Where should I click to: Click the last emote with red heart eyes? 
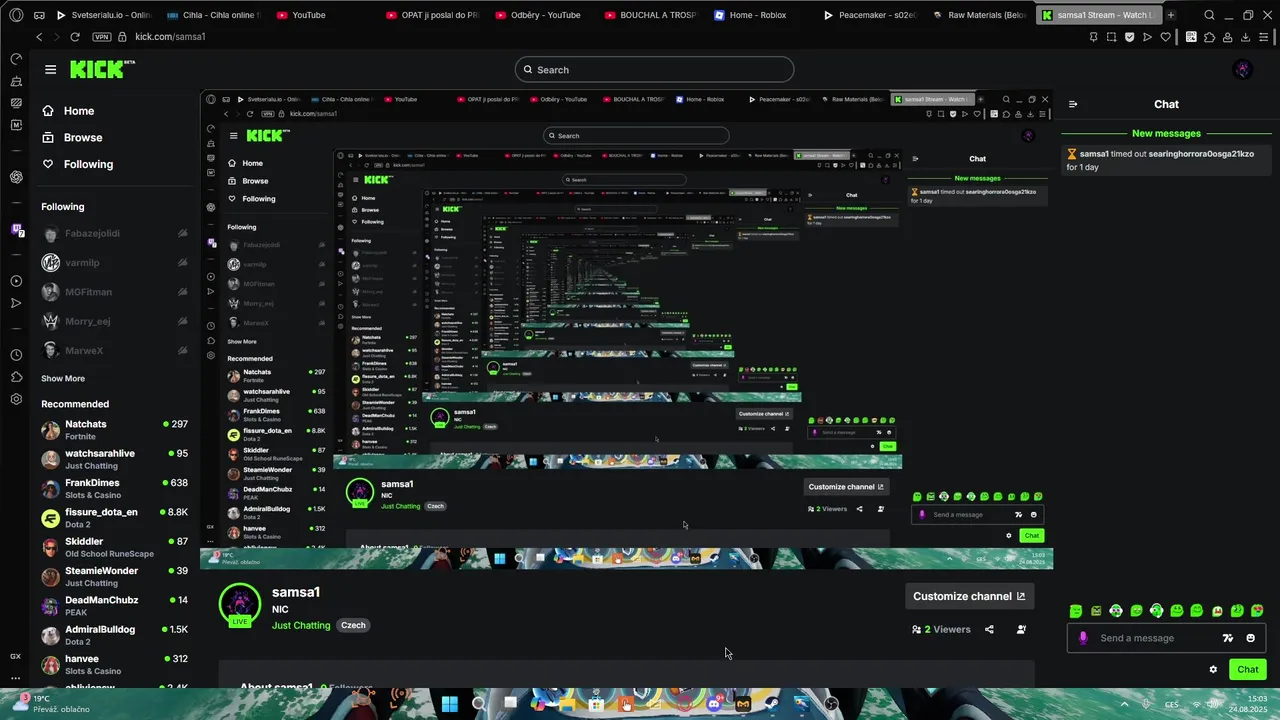click(1257, 611)
